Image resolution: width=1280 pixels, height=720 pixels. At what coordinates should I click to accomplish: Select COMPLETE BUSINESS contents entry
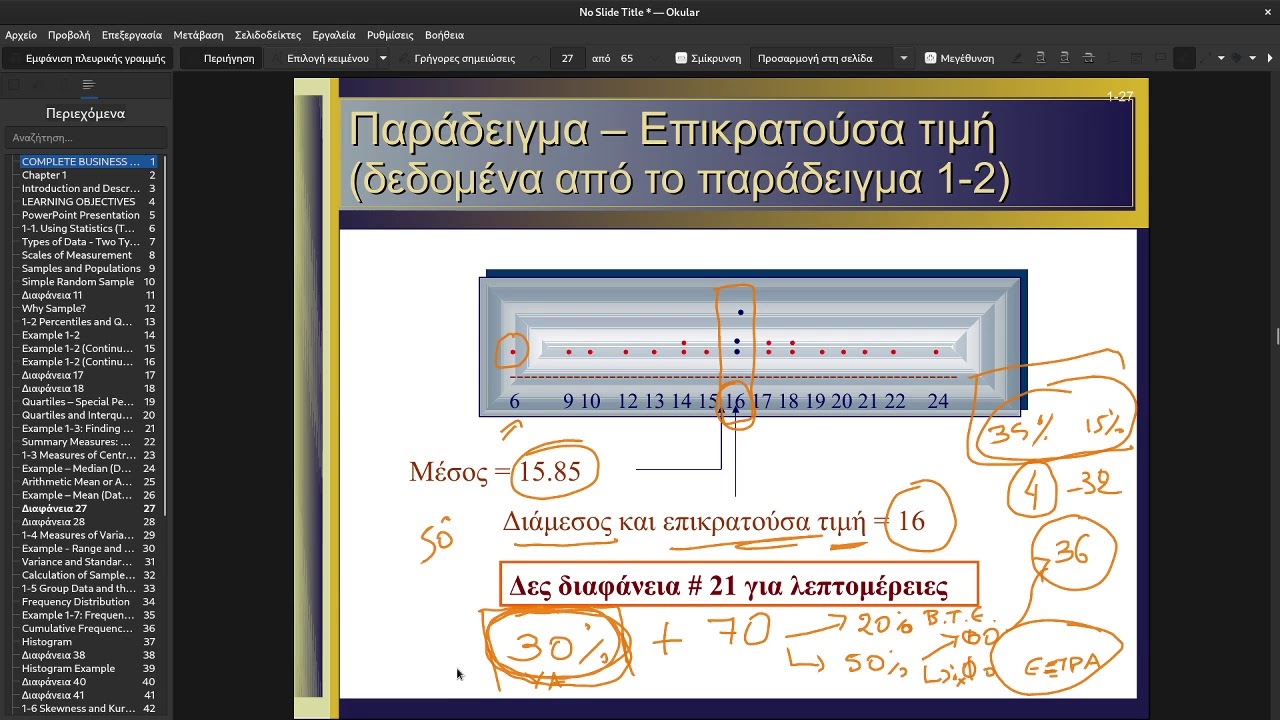[x=89, y=162]
